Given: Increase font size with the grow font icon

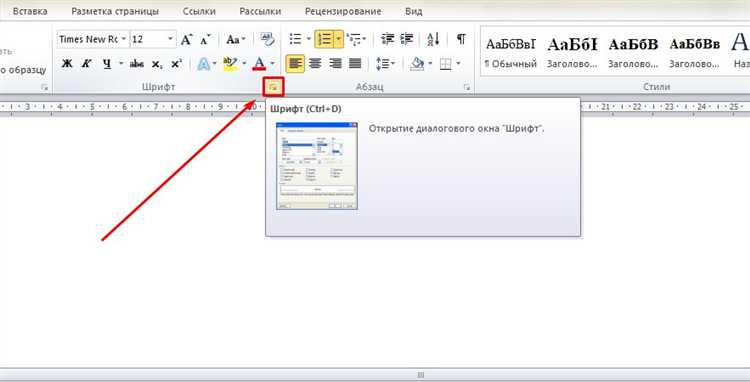Looking at the screenshot, I should pos(187,40).
